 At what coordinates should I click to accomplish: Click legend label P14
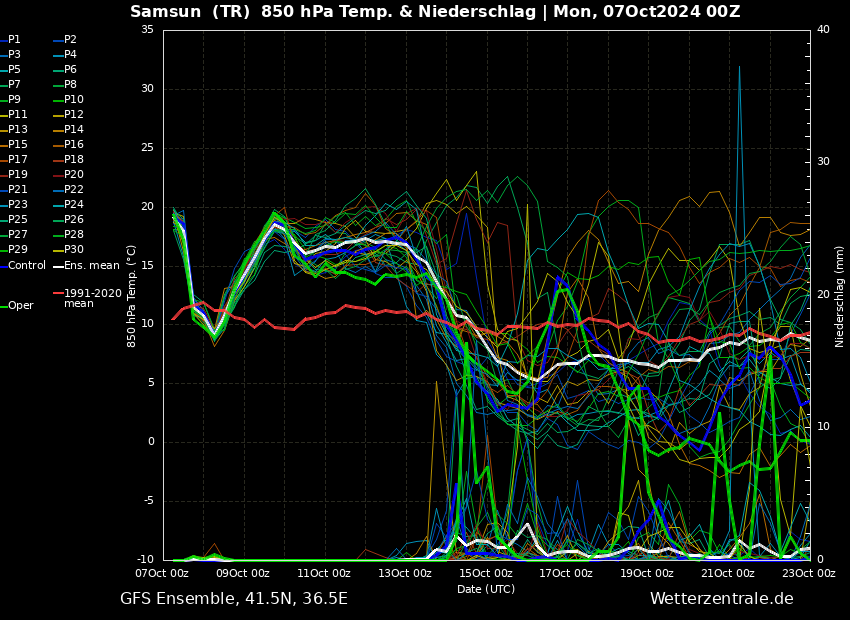[74, 130]
